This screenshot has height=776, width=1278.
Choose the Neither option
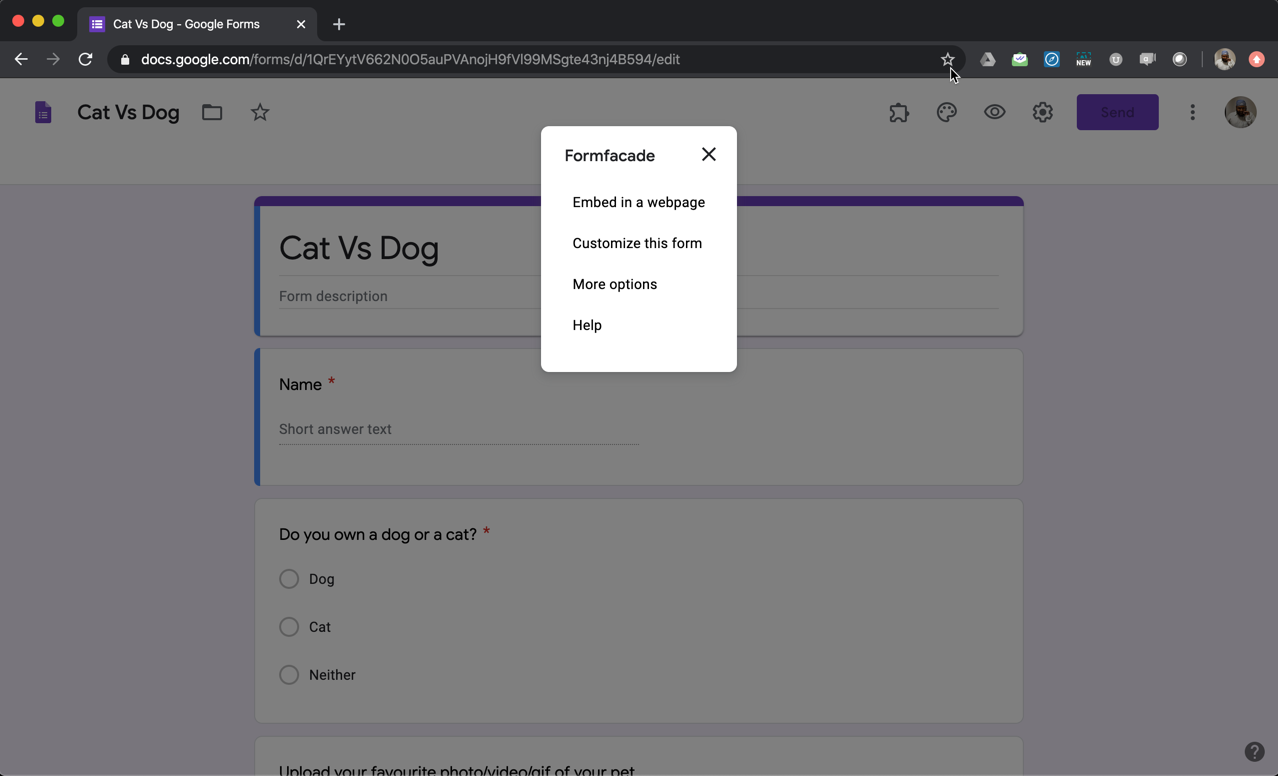(288, 674)
